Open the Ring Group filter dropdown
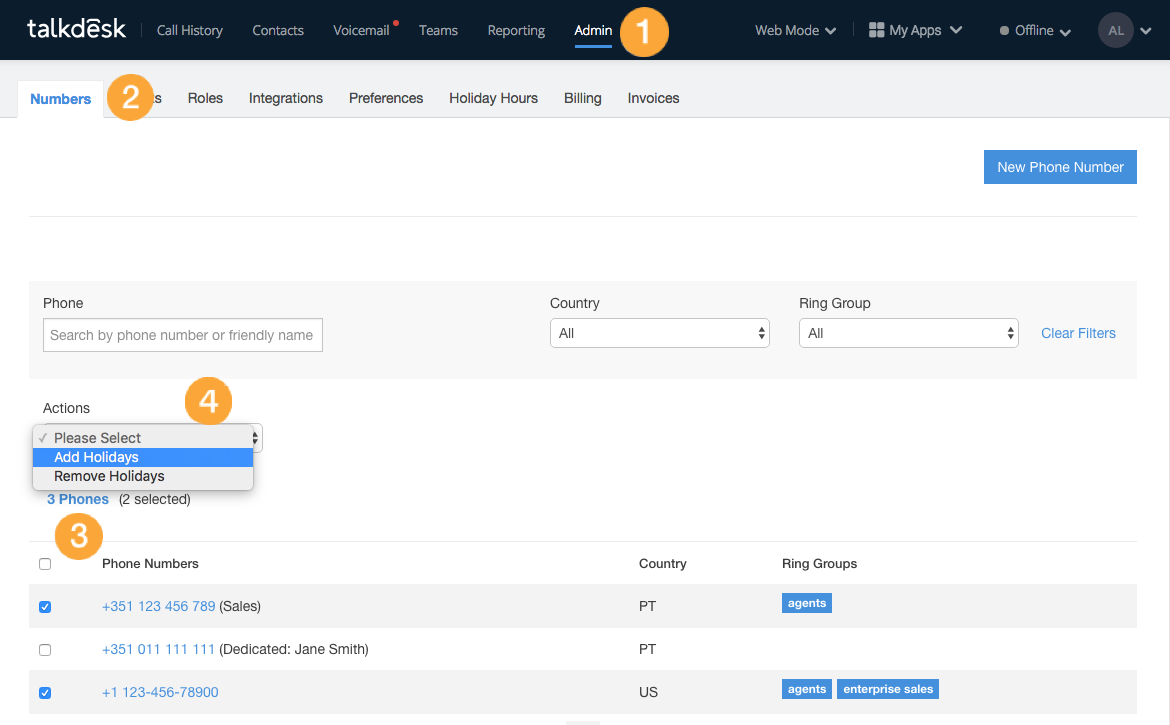Screen dimensions: 1170x725 pos(908,333)
